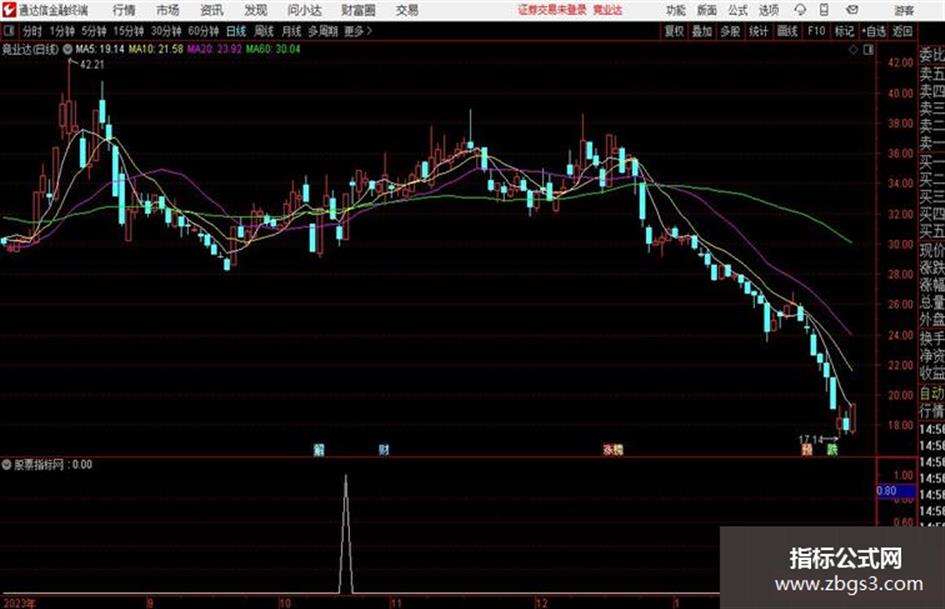Click the 涨榜 marker under the chart
This screenshot has width=945, height=609.
coord(613,449)
